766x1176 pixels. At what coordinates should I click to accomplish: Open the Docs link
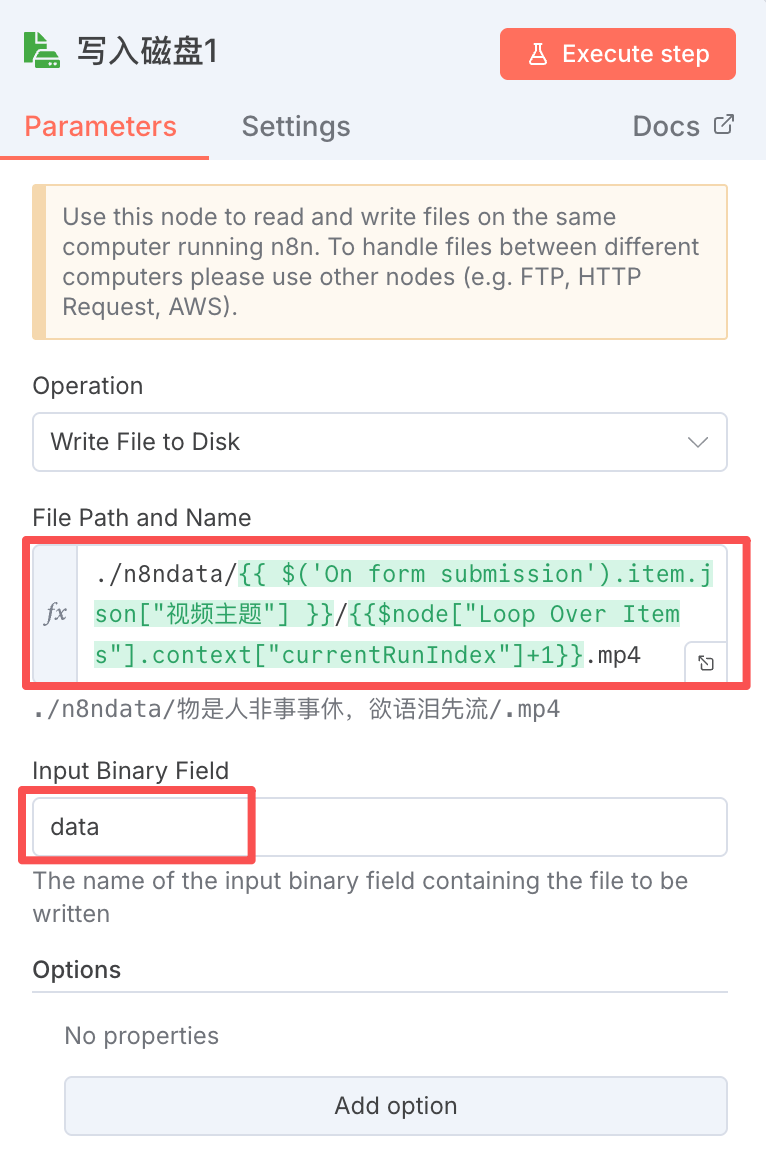[x=666, y=127]
